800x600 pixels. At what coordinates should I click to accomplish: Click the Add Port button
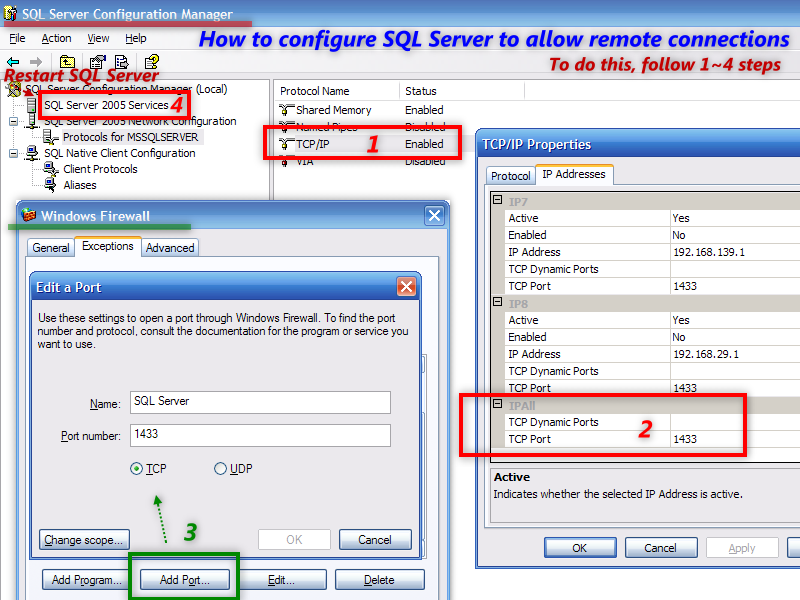[x=184, y=580]
